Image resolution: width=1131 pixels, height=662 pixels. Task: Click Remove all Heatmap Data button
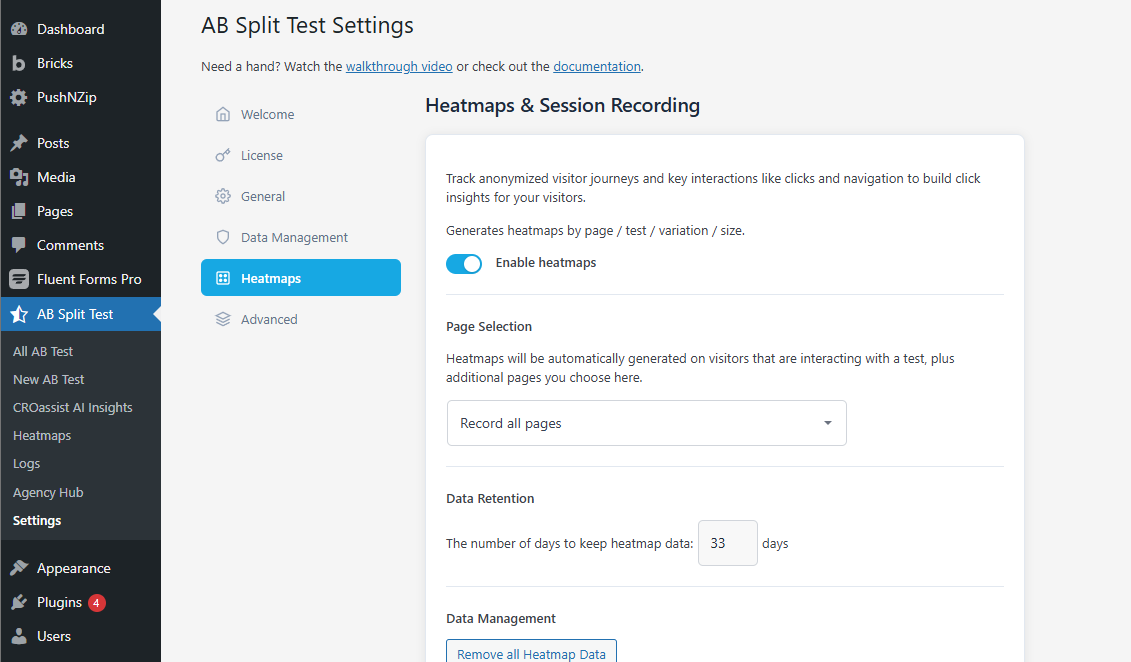531,653
